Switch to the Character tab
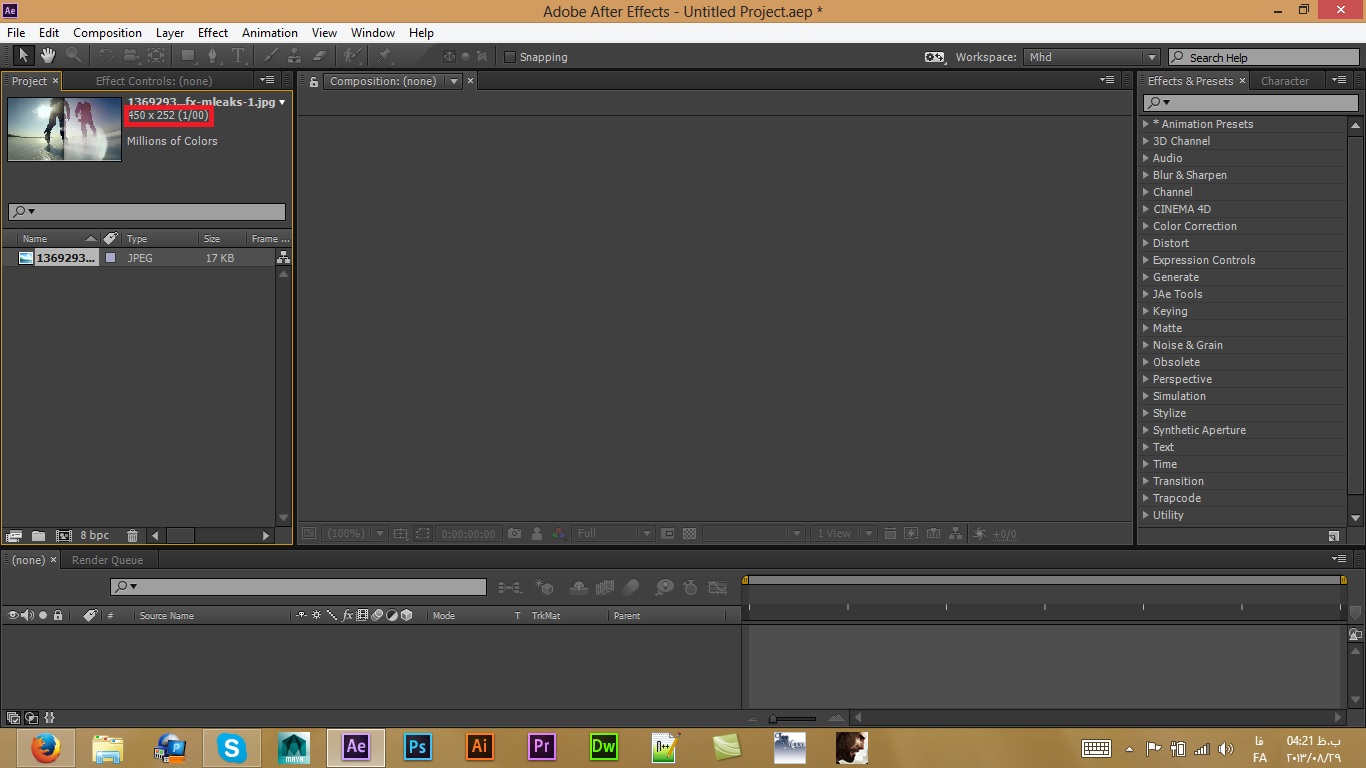This screenshot has height=768, width=1366. pyautogui.click(x=1285, y=81)
